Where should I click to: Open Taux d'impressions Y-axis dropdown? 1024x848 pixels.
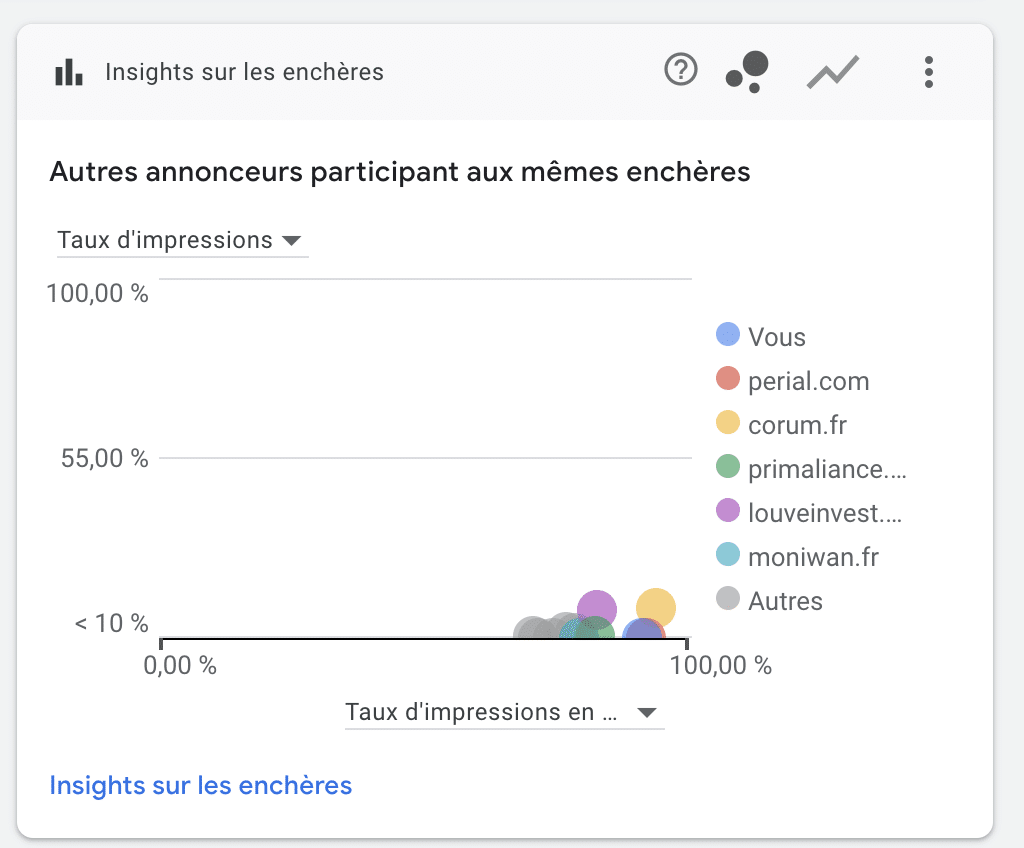(182, 240)
